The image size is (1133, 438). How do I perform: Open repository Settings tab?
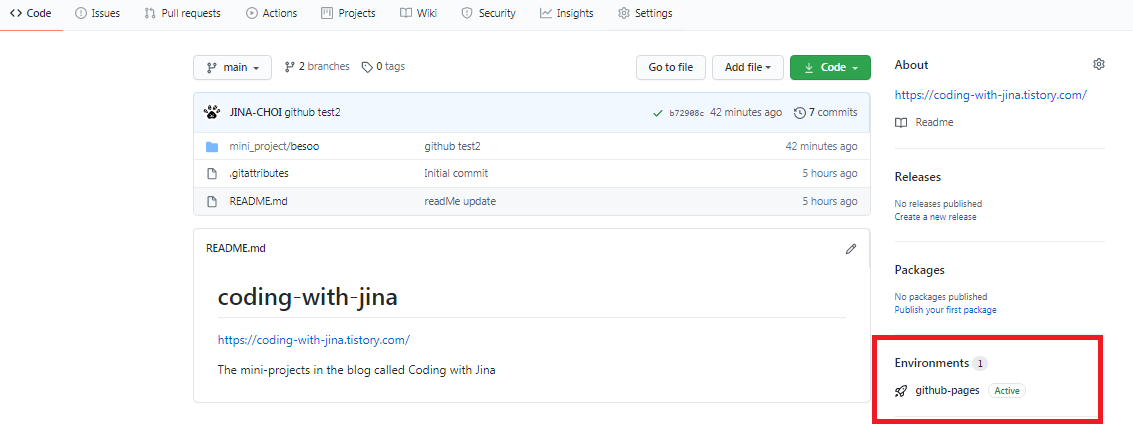click(645, 13)
